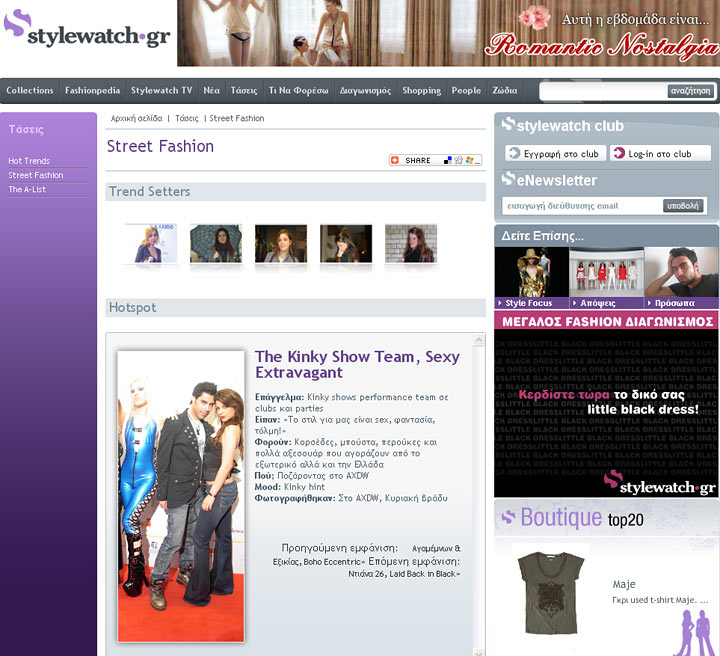
Task: Select the Νέα menu item
Action: pyautogui.click(x=212, y=90)
